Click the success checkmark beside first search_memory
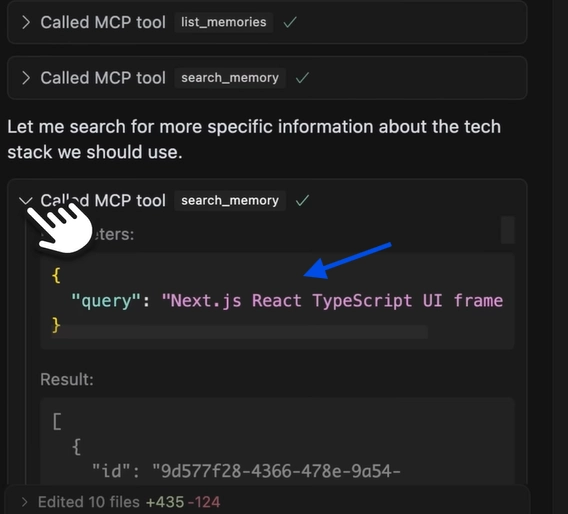 302,78
